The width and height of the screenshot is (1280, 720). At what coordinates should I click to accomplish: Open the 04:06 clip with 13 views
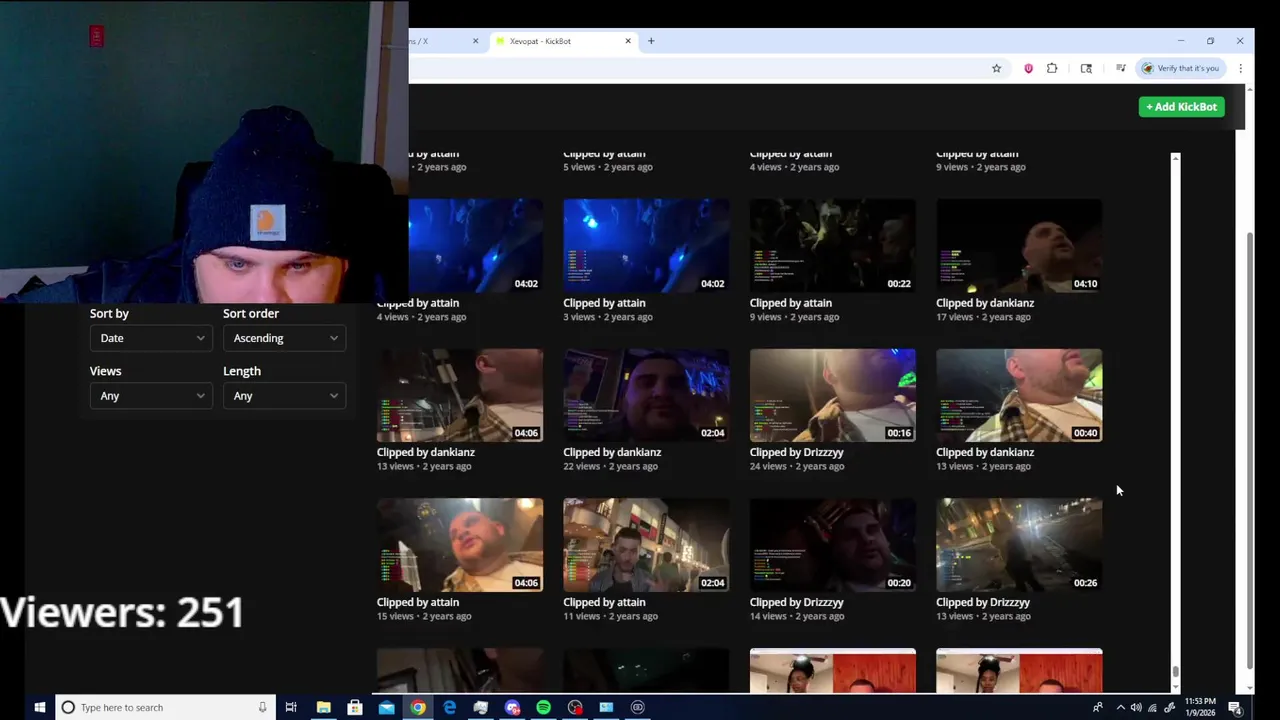[x=460, y=395]
